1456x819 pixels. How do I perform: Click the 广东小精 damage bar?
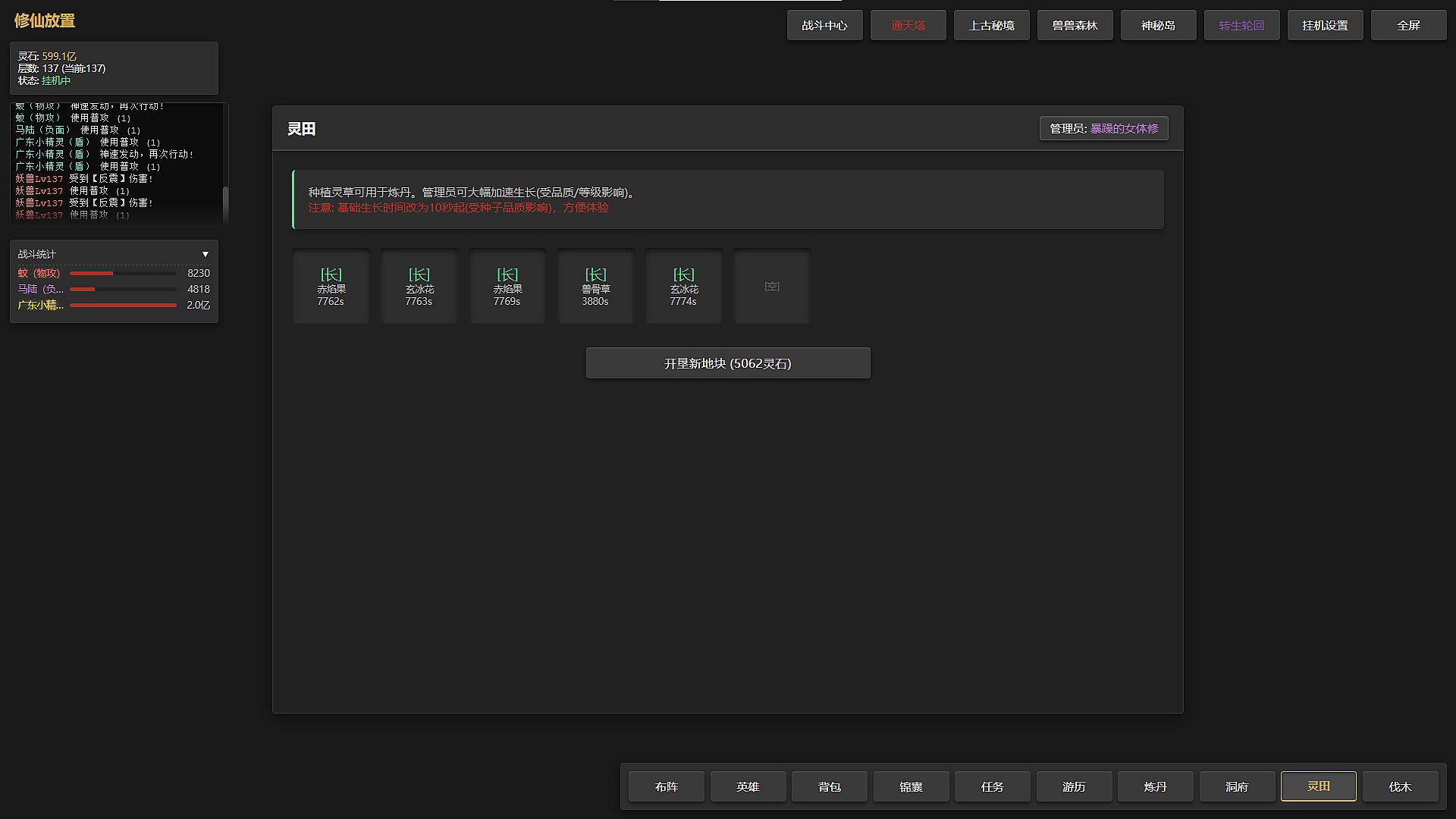(x=123, y=305)
